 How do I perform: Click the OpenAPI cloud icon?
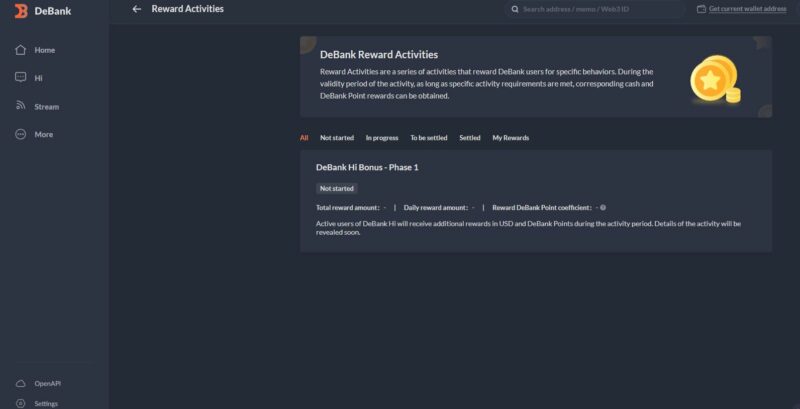(x=20, y=384)
